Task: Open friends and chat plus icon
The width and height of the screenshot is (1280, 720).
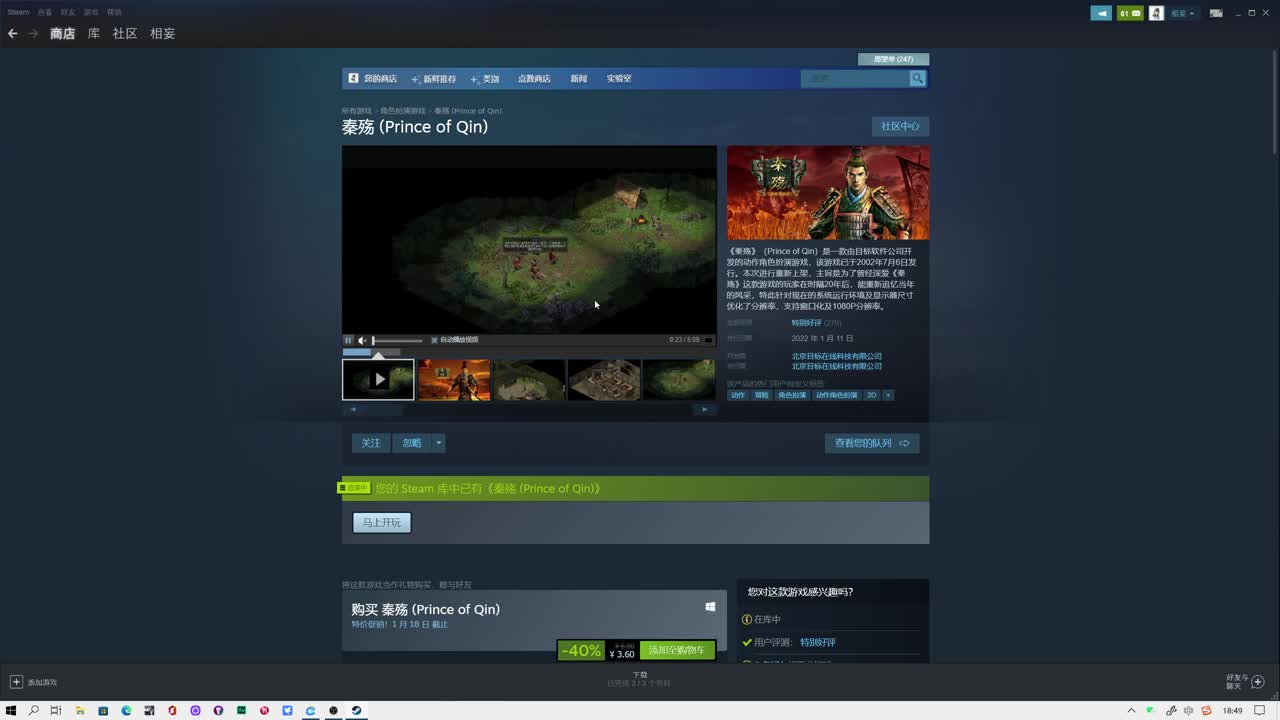Action: pos(1257,682)
